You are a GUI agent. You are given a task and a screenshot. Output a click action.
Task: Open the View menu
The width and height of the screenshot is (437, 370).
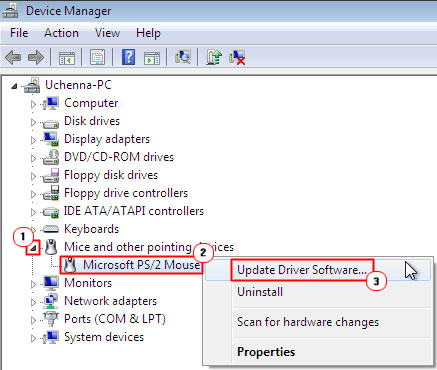tap(107, 33)
